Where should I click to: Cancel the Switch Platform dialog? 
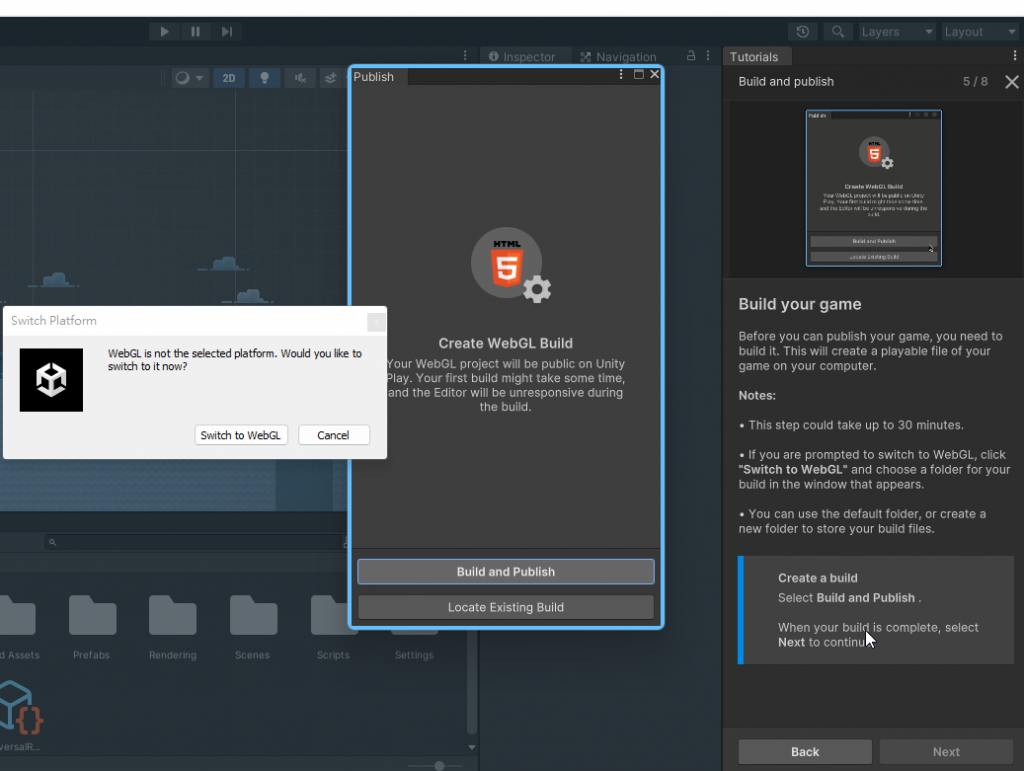(334, 435)
